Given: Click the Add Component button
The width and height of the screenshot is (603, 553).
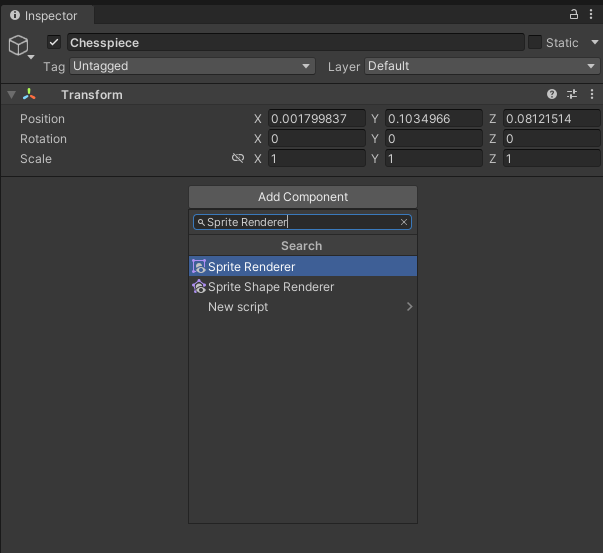Looking at the screenshot, I should 303,197.
